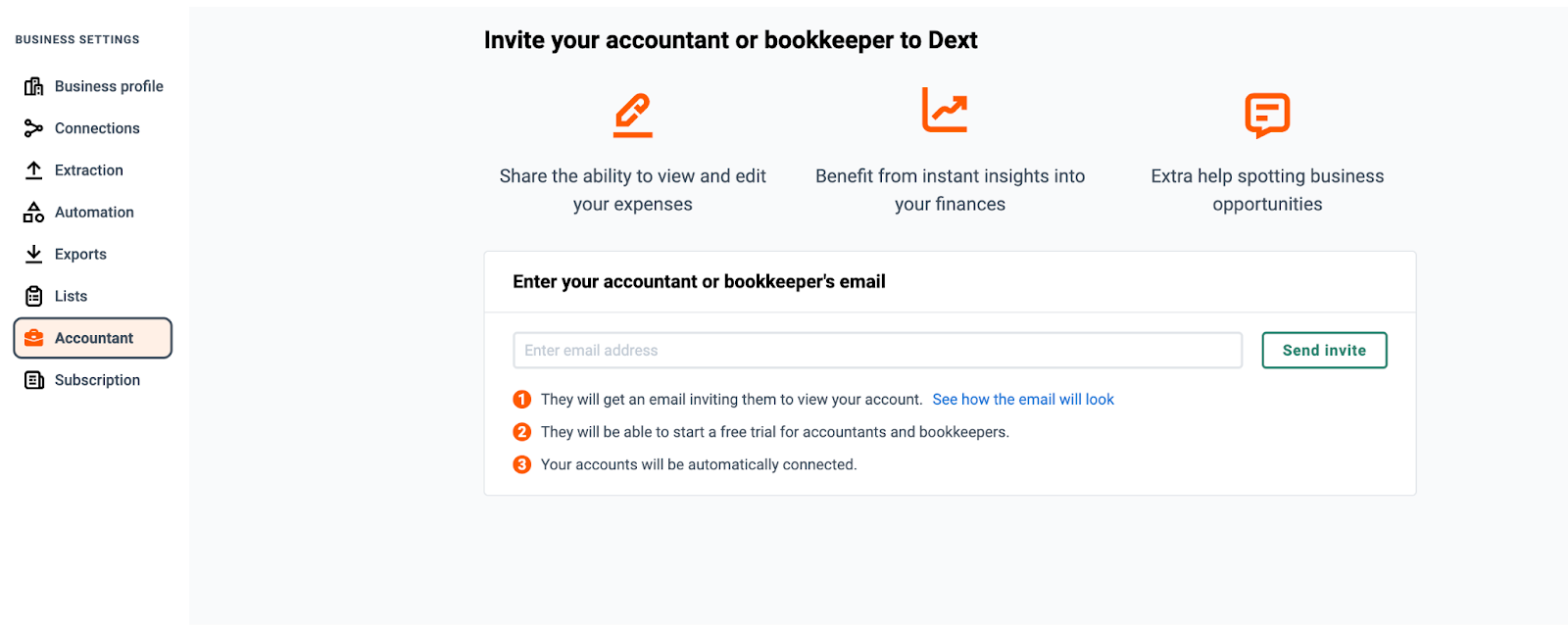Click the orange chat bubble icon
The height and width of the screenshot is (625, 1568).
1267,116
